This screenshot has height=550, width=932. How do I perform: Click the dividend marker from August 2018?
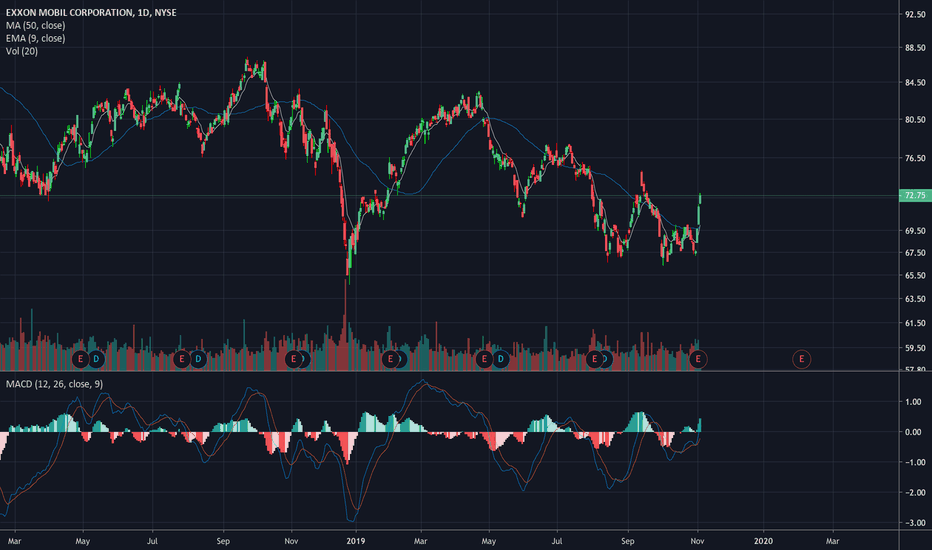pos(198,359)
